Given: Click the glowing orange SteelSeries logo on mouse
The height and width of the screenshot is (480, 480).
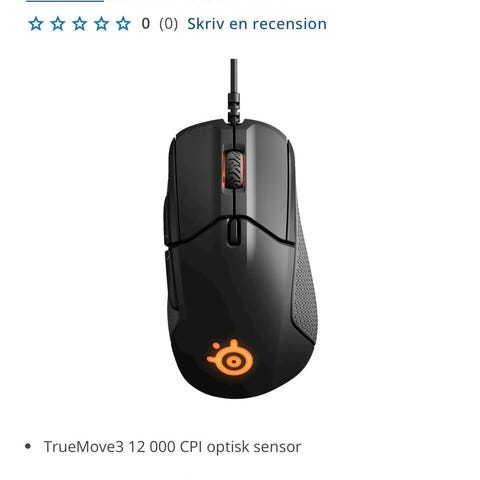Looking at the screenshot, I should [x=230, y=358].
